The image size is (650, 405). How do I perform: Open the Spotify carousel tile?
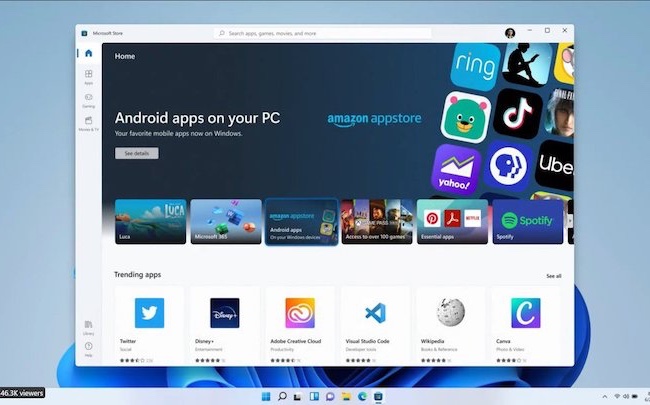(528, 221)
